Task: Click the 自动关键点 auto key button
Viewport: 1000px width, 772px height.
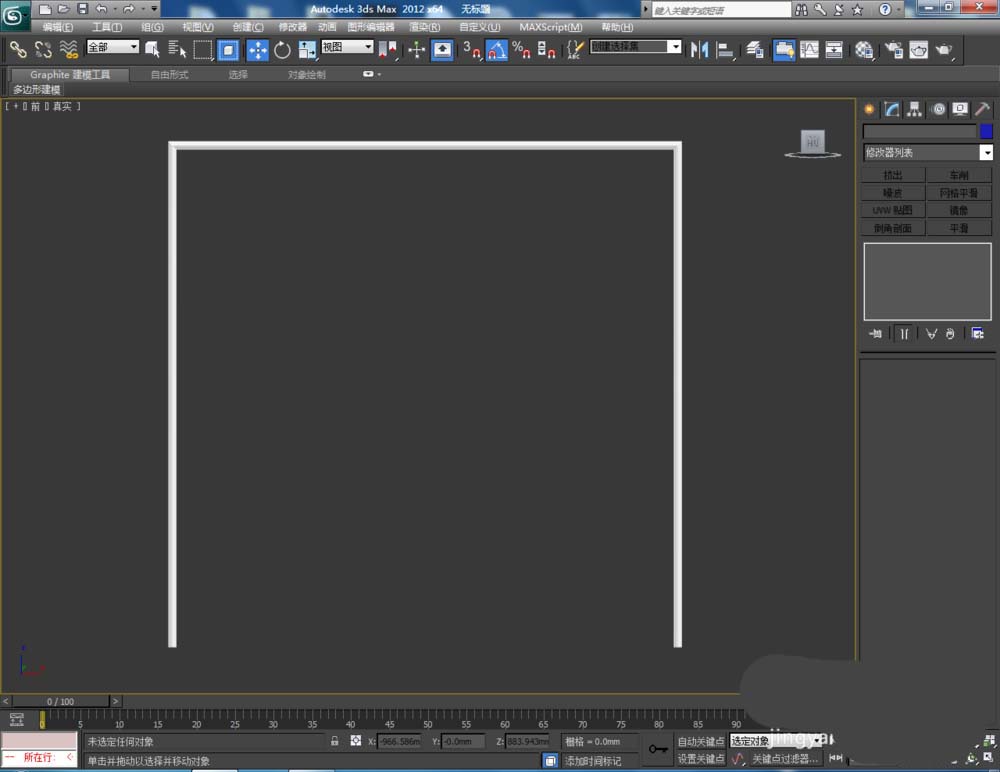Action: pyautogui.click(x=701, y=741)
